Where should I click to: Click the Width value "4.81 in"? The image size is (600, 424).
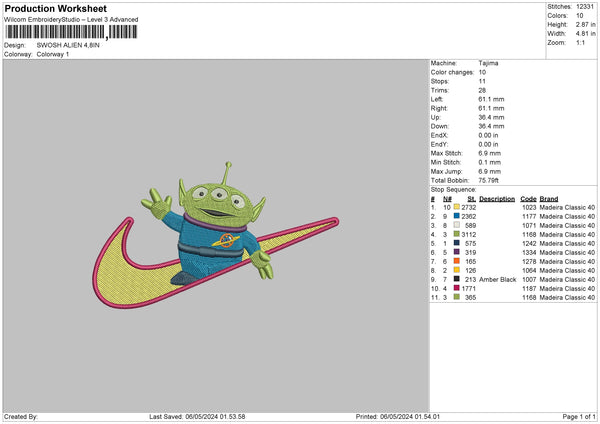[585, 34]
